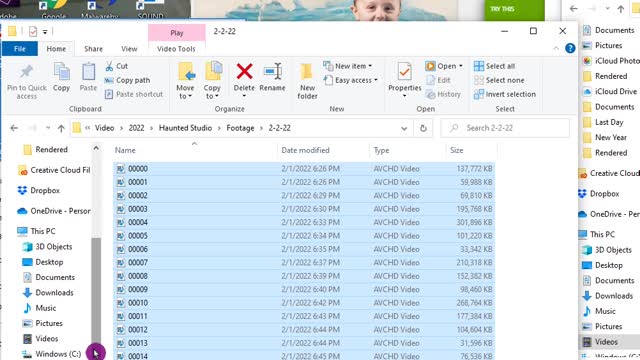This screenshot has width=640, height=360.
Task: Collapse the ribbon with the chevron
Action: pos(556,48)
